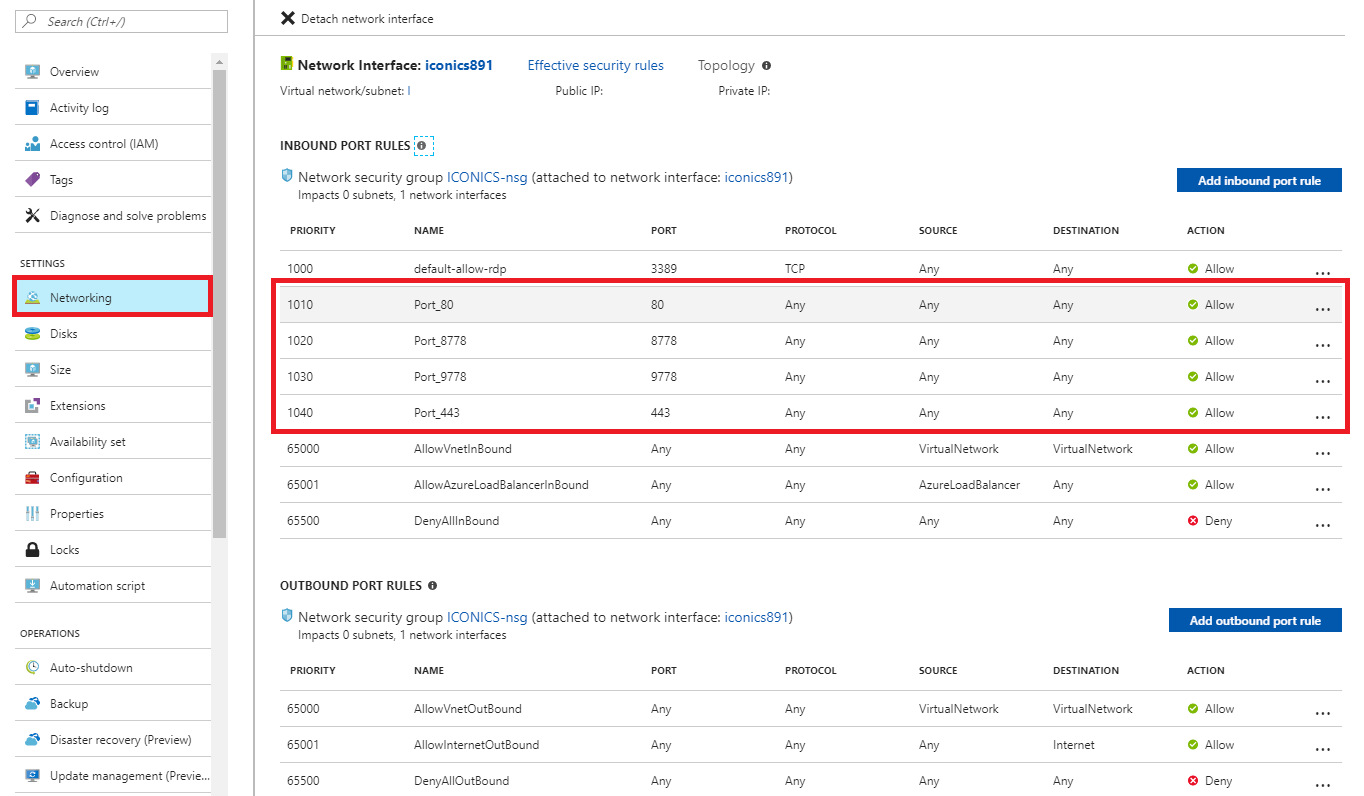
Task: Click the green network interface icon
Action: click(x=287, y=64)
